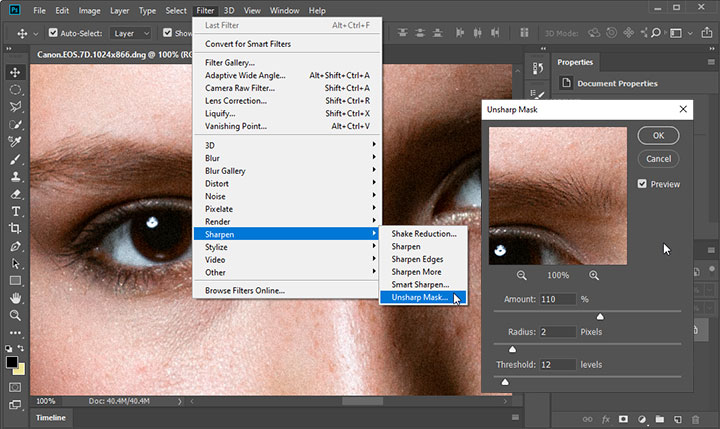Uncheck the Preview checkbox in Unsharp Mask

click(642, 184)
